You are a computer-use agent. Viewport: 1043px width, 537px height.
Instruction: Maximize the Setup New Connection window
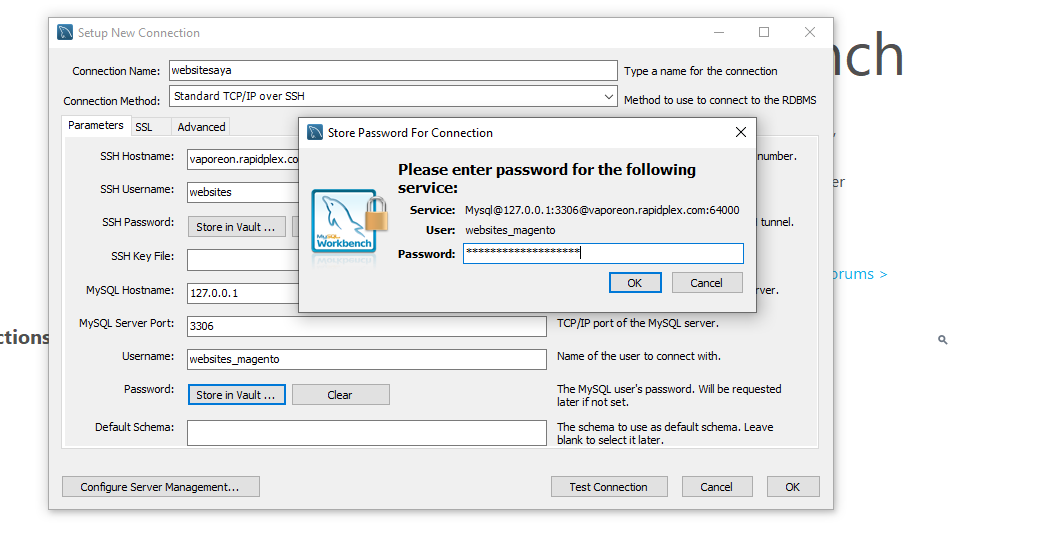(x=764, y=32)
